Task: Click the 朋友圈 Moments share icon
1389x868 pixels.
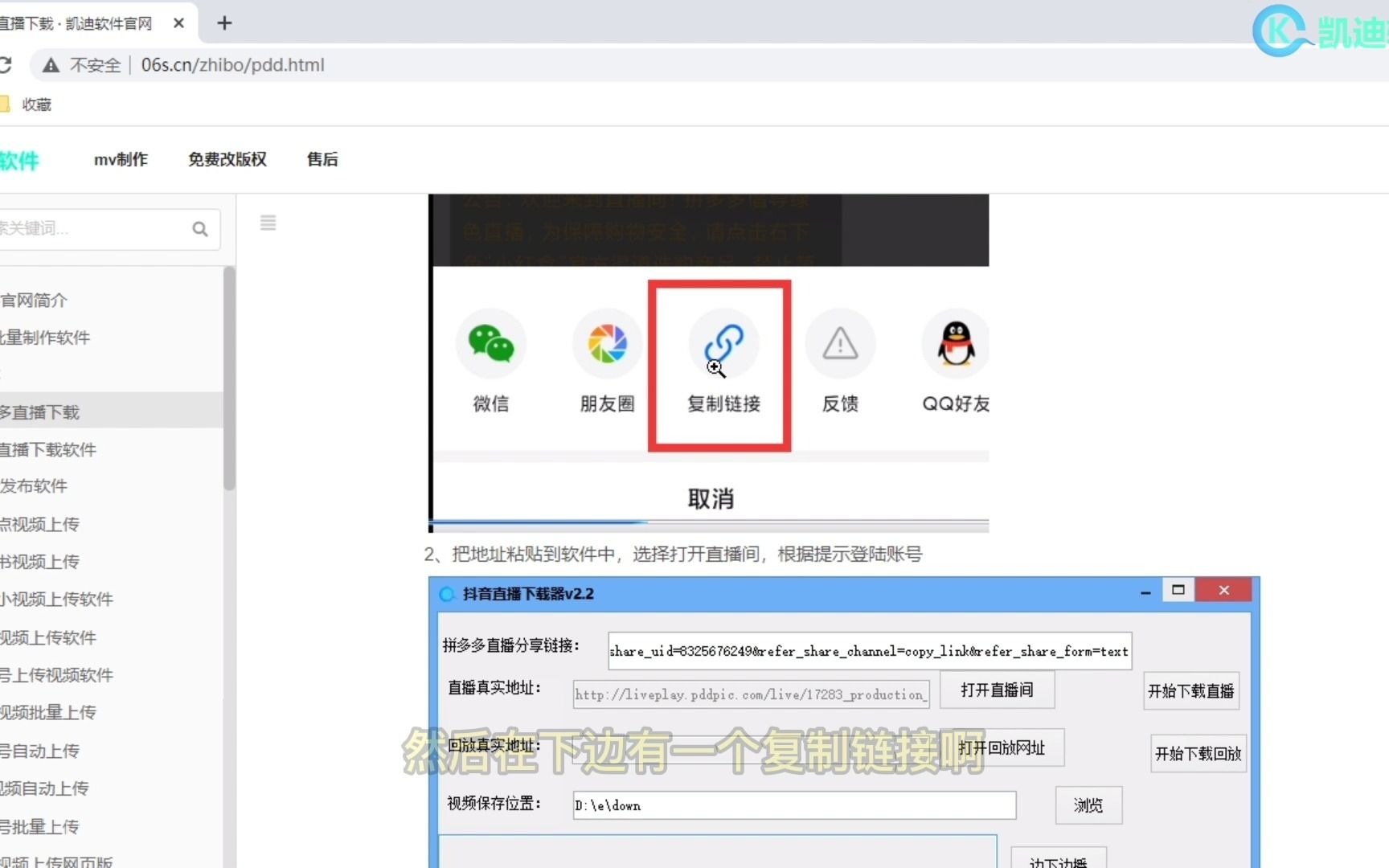Action: click(x=608, y=343)
